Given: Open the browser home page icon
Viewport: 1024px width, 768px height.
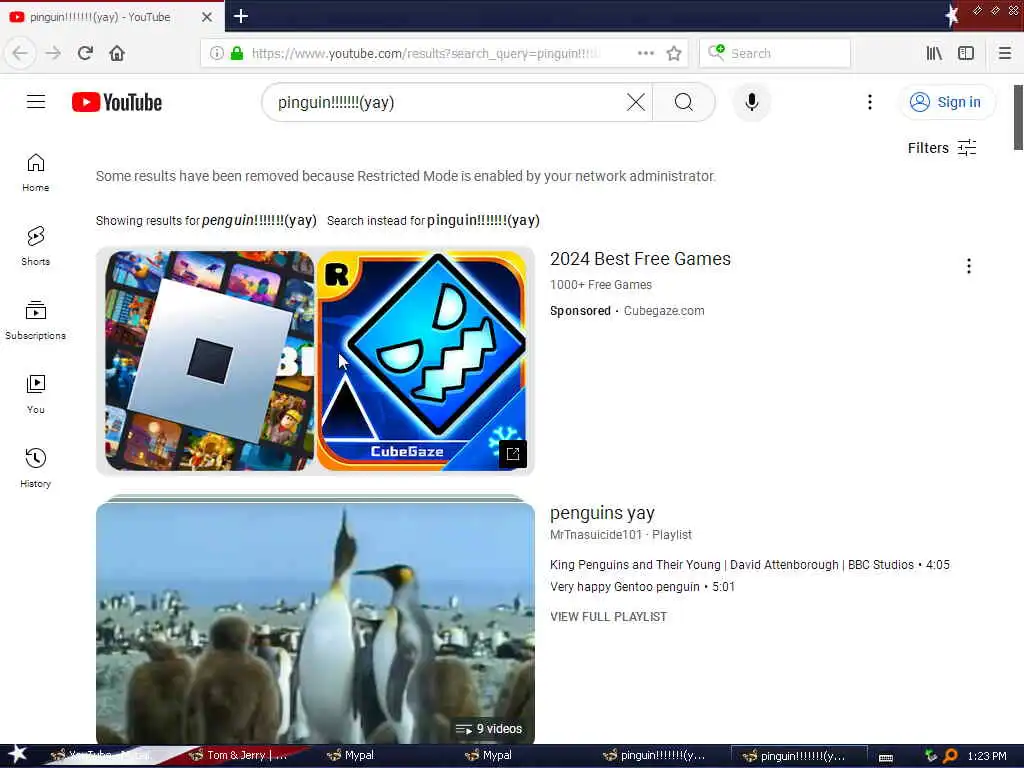Looking at the screenshot, I should click(117, 53).
